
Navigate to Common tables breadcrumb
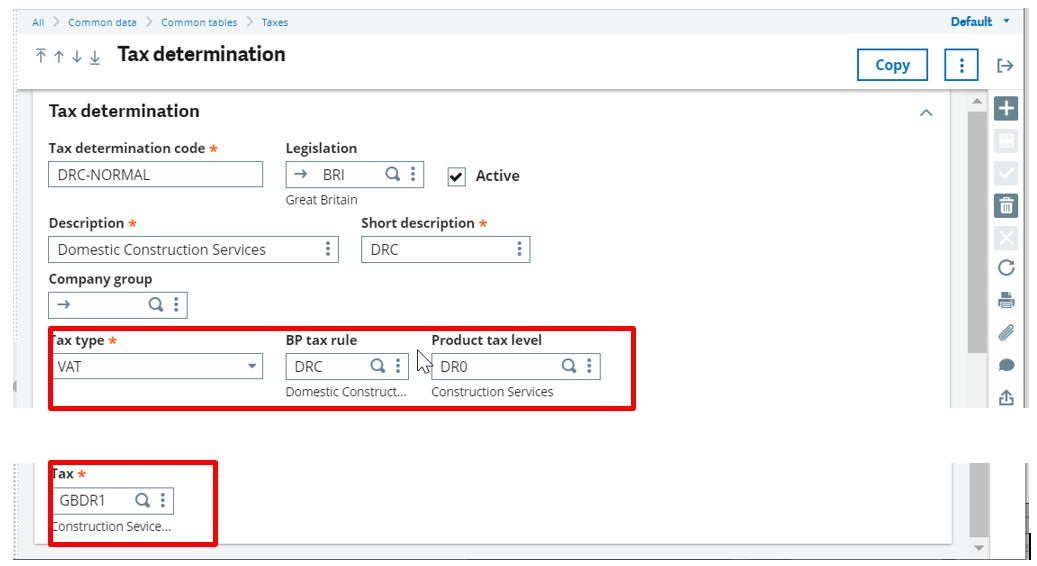199,22
